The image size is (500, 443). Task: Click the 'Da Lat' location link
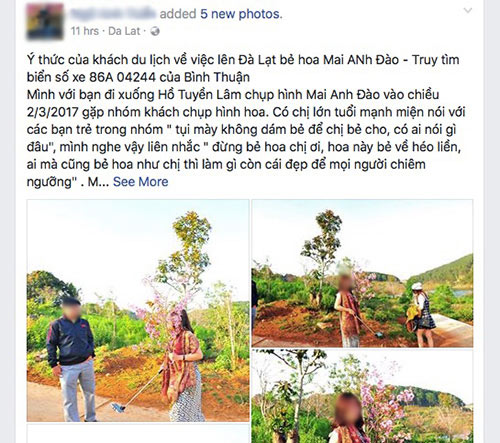point(124,31)
